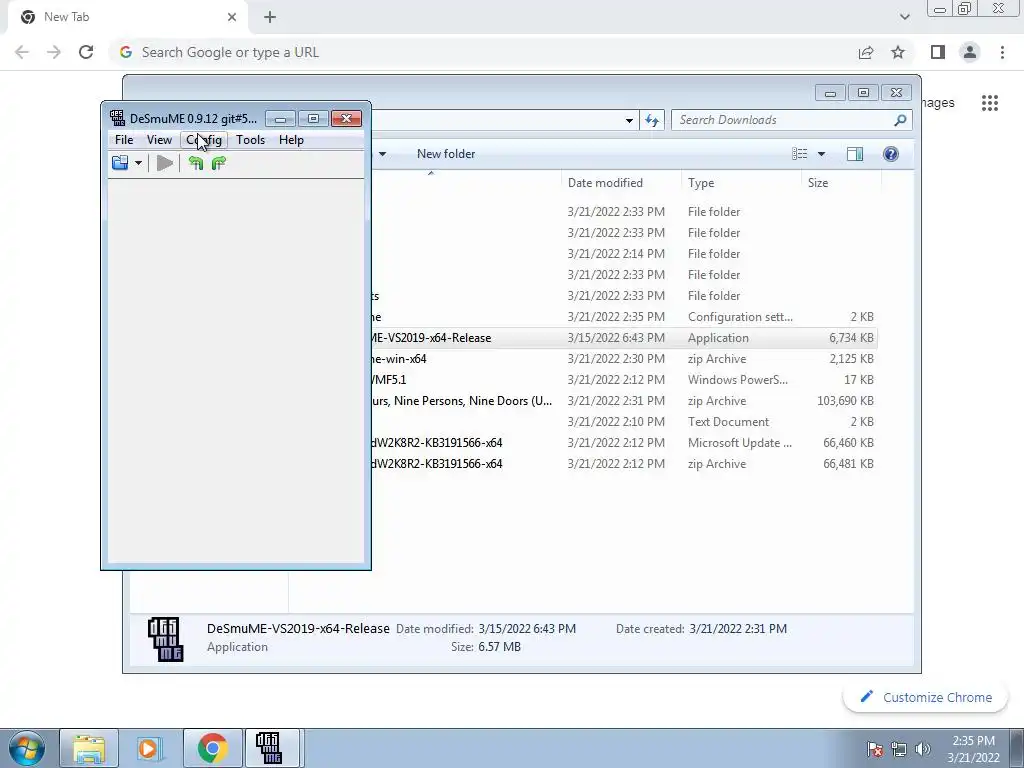The image size is (1024, 768).
Task: Expand view options dropdown arrow in Explorer
Action: [x=821, y=154]
